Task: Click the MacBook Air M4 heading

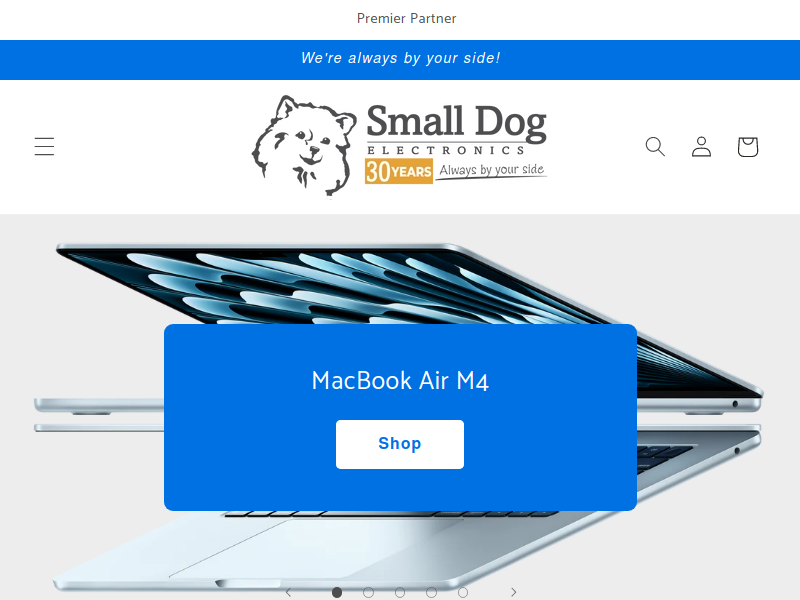Action: pyautogui.click(x=401, y=381)
